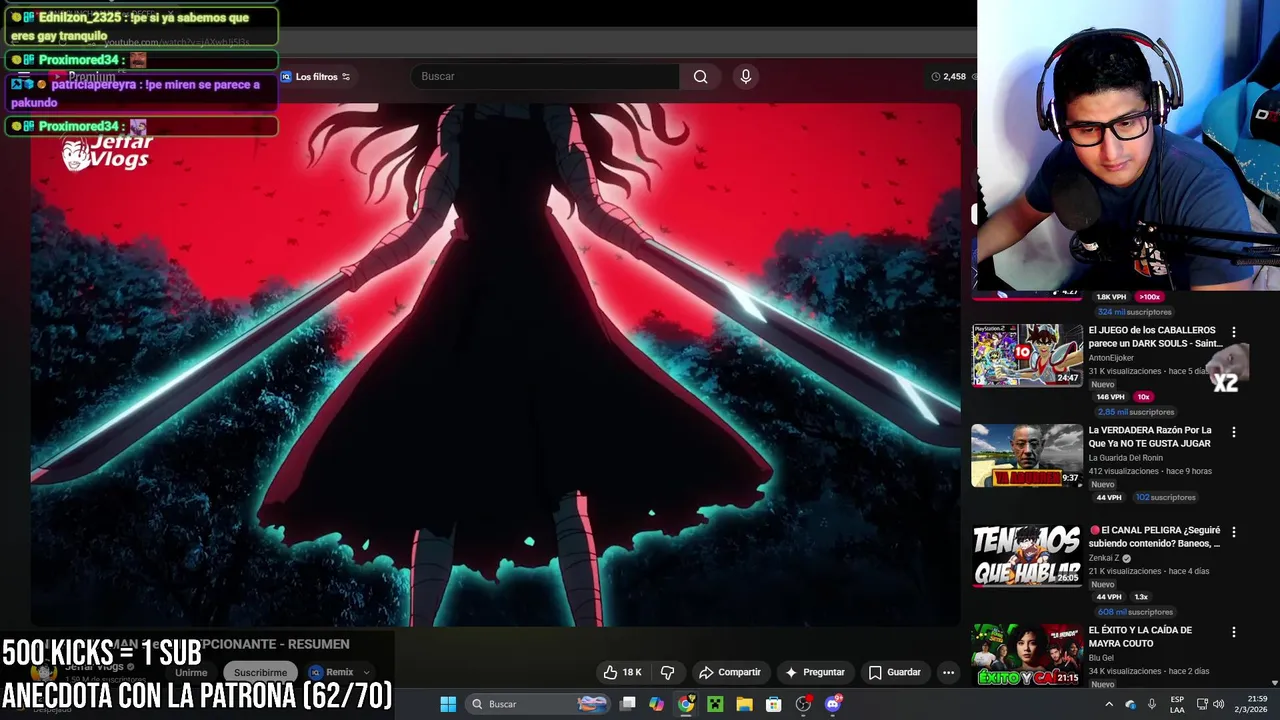Open Task View in the taskbar
The height and width of the screenshot is (720, 1280).
point(628,704)
